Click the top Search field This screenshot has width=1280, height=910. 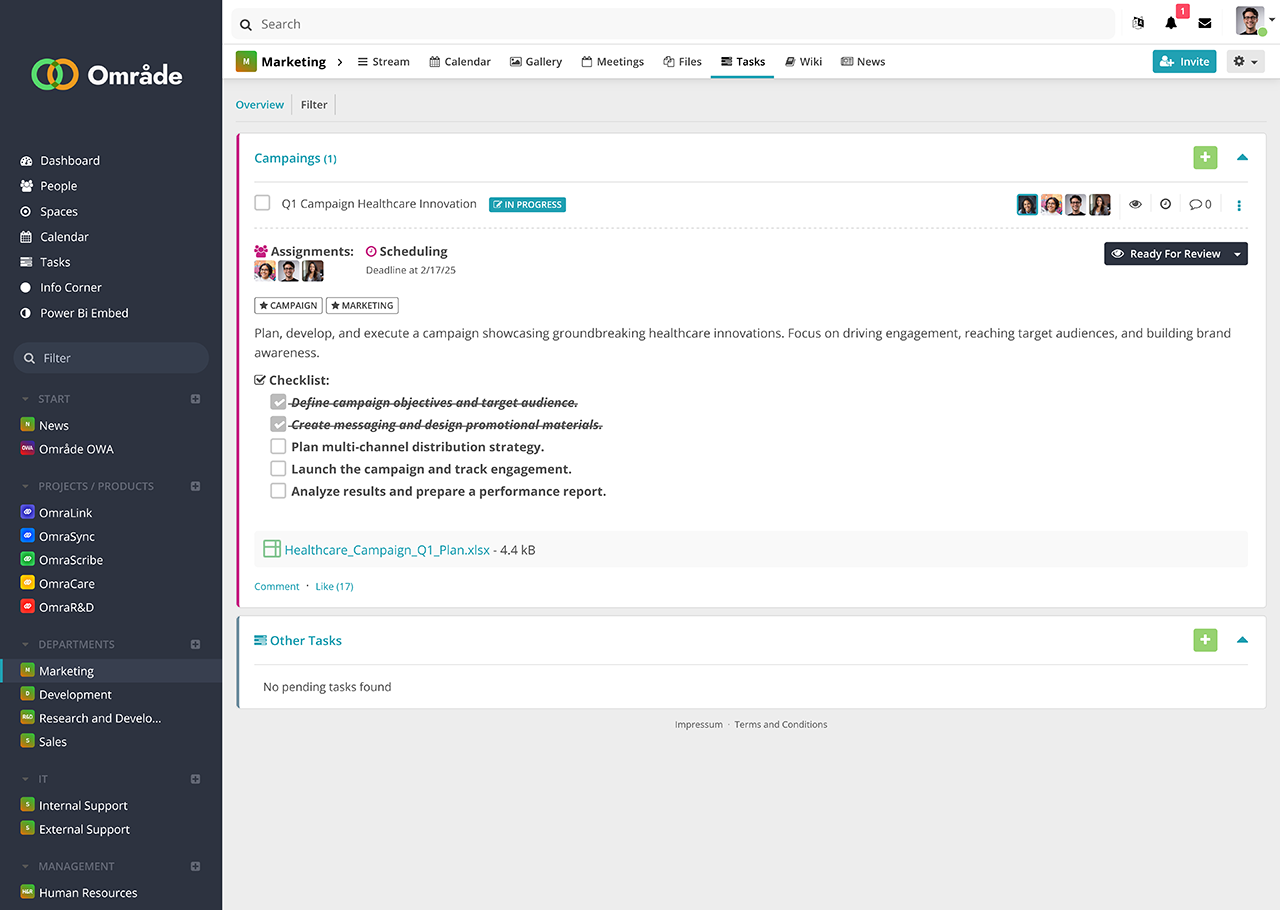pos(672,24)
